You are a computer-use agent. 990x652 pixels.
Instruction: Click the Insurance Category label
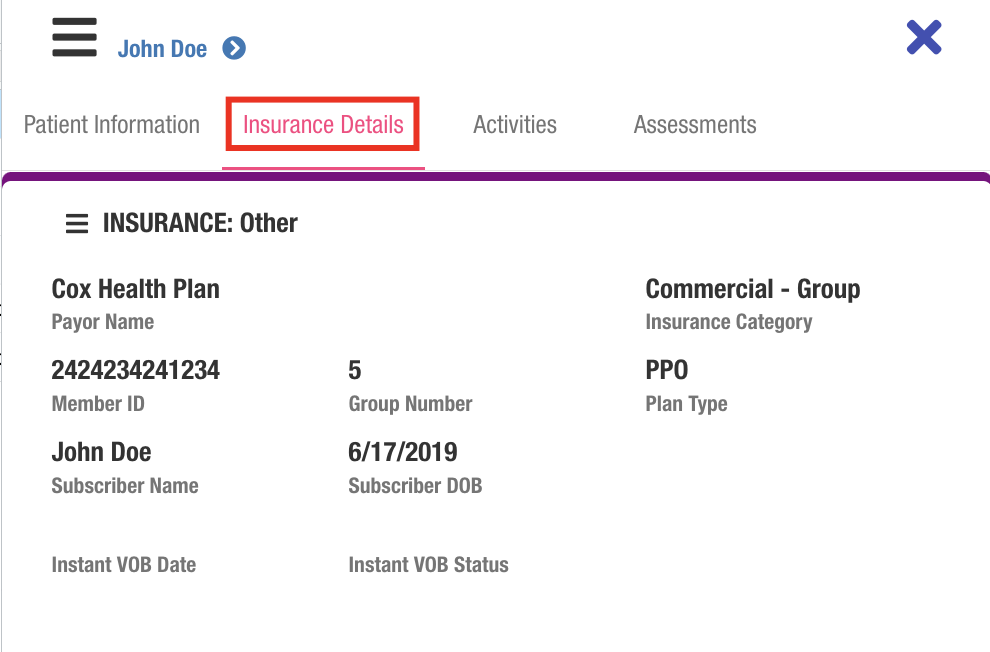(x=729, y=322)
